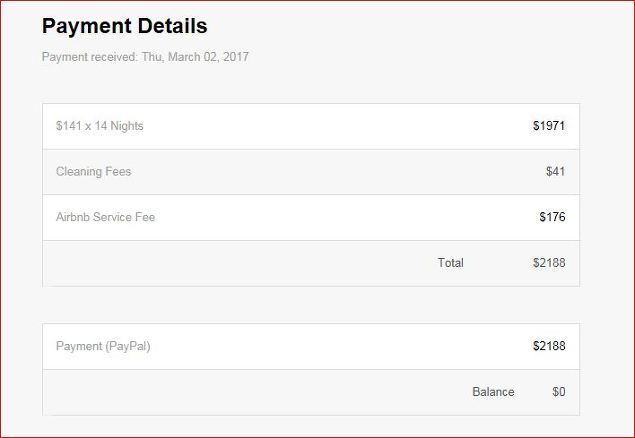Select the $2188 total amount

click(549, 263)
